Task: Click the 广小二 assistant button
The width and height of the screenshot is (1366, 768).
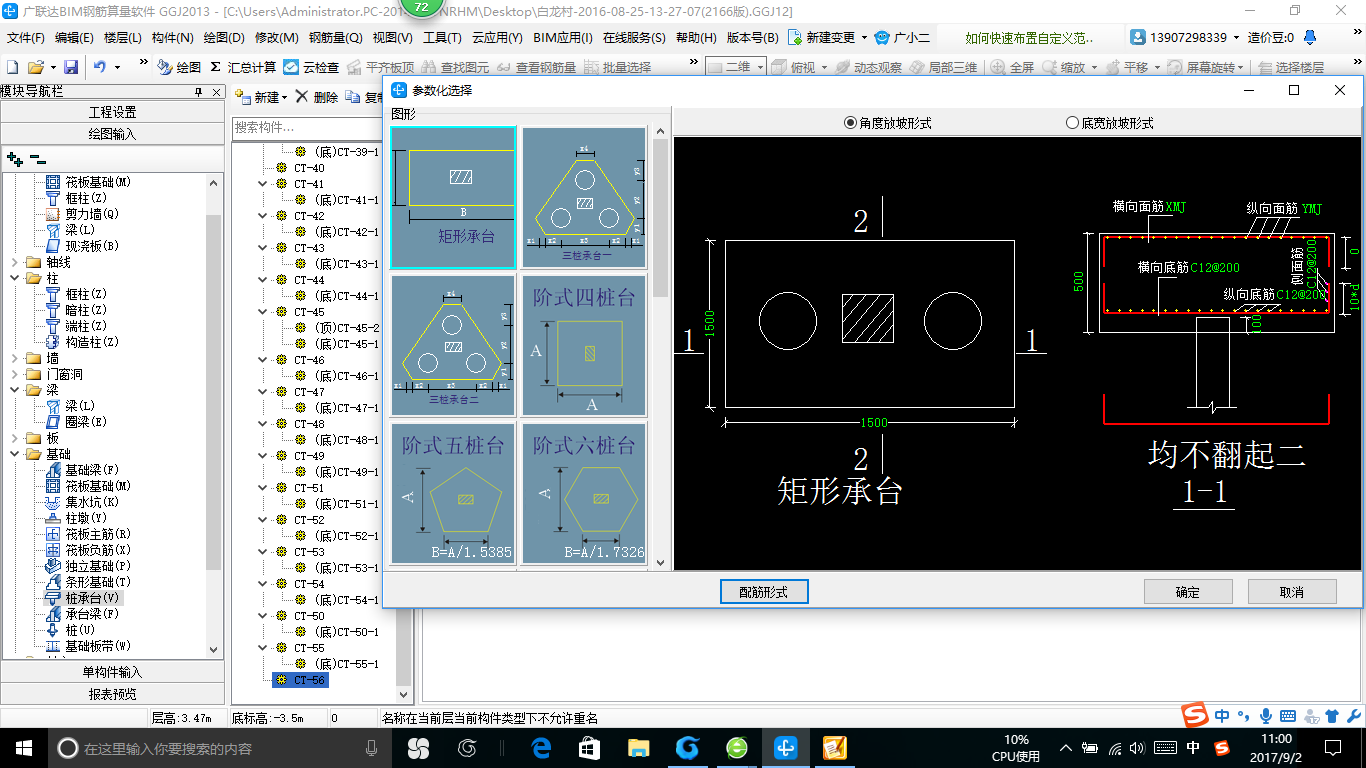Action: [902, 37]
